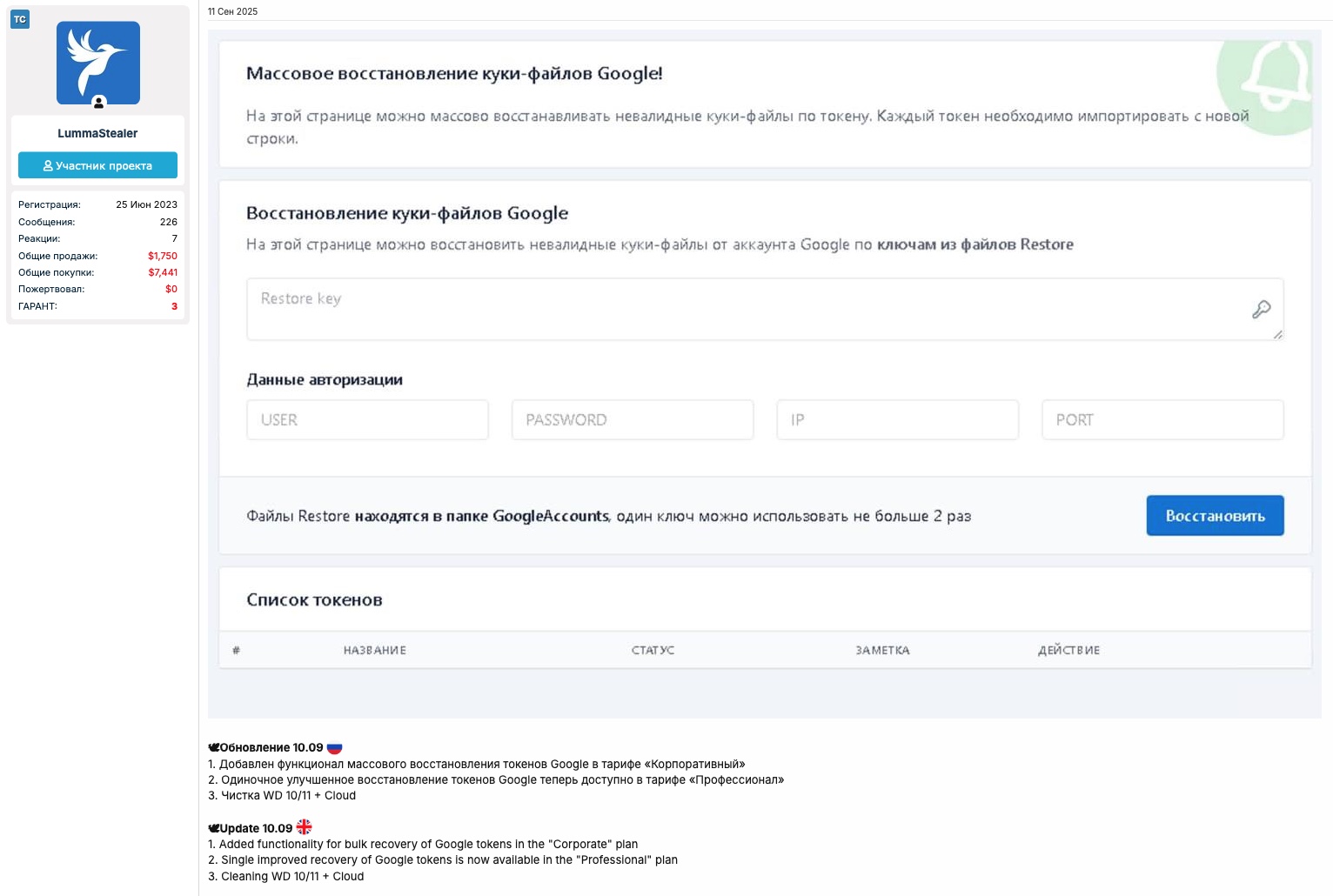
Task: Click the СТАТУС column header
Action: (653, 651)
